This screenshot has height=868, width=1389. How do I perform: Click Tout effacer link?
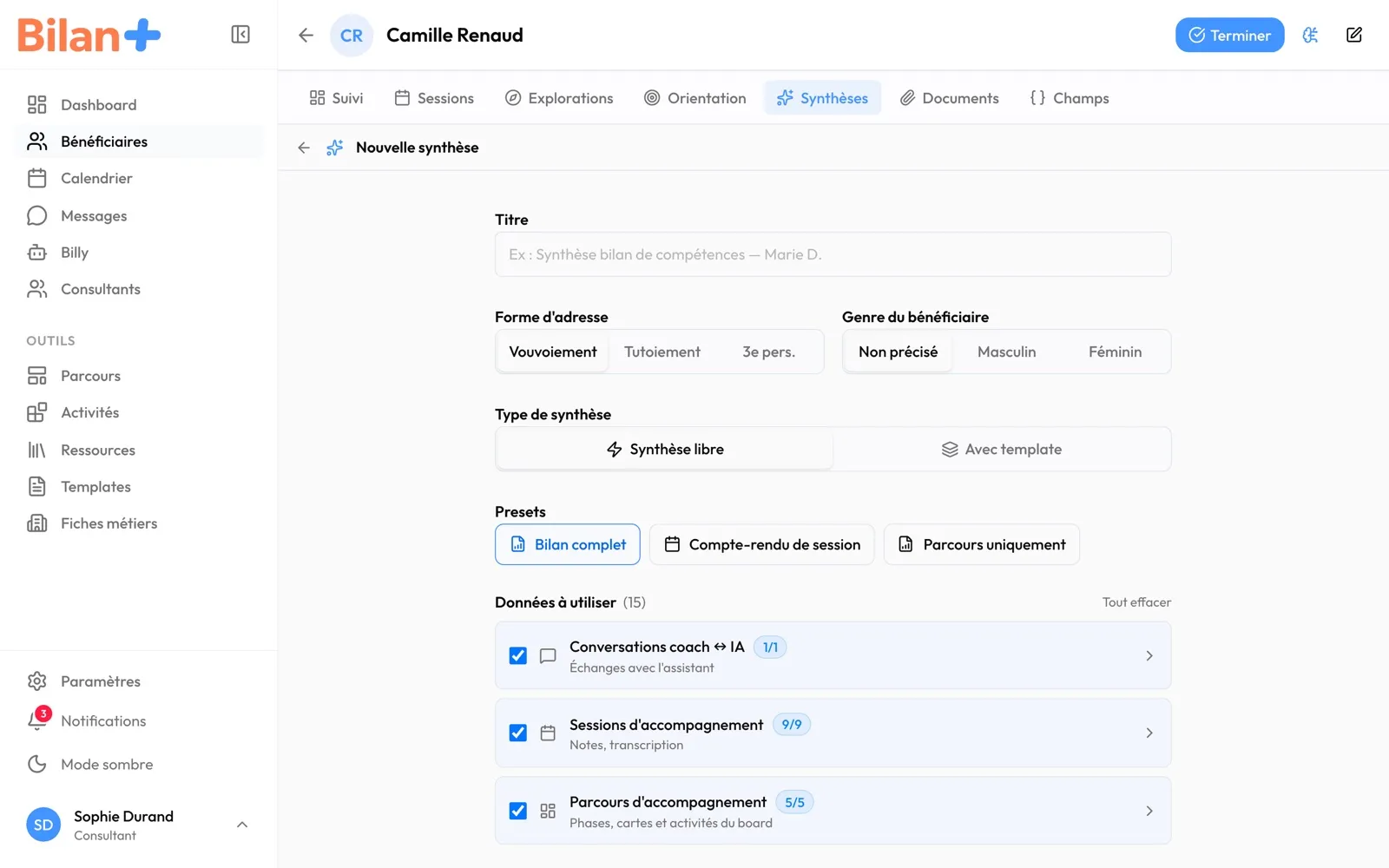click(x=1136, y=602)
